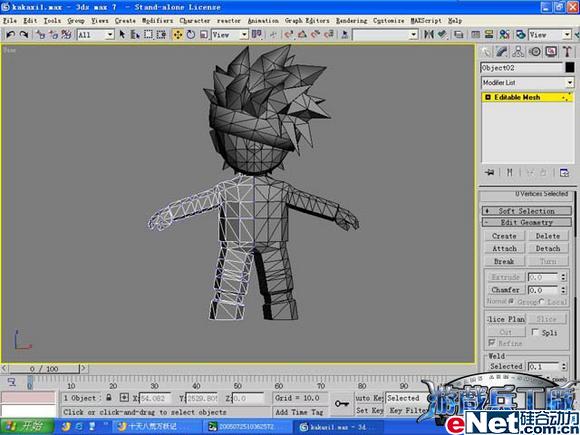This screenshot has width=580, height=435.
Task: Toggle Absolute transform type-in mode icon
Action: tap(124, 398)
